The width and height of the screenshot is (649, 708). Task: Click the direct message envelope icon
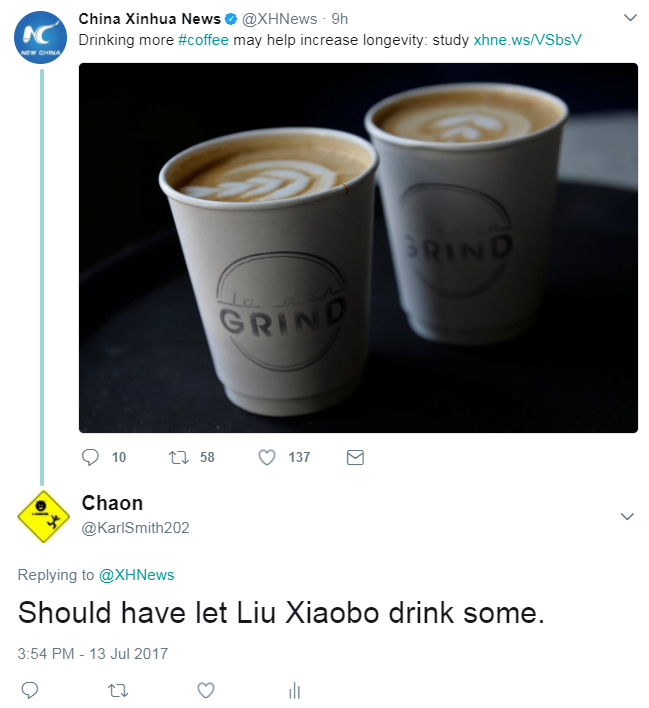[x=355, y=458]
